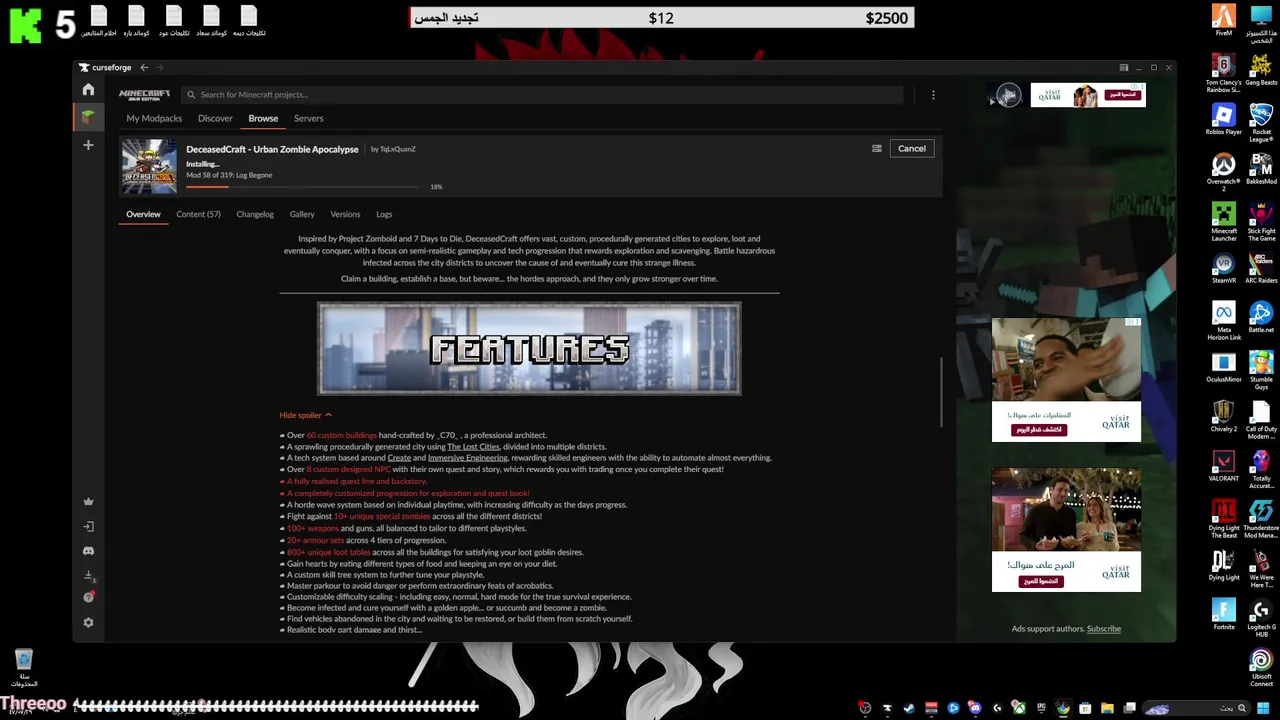Open Roblox Player desktop shortcut
Screen dimensions: 1280x720
1224,119
